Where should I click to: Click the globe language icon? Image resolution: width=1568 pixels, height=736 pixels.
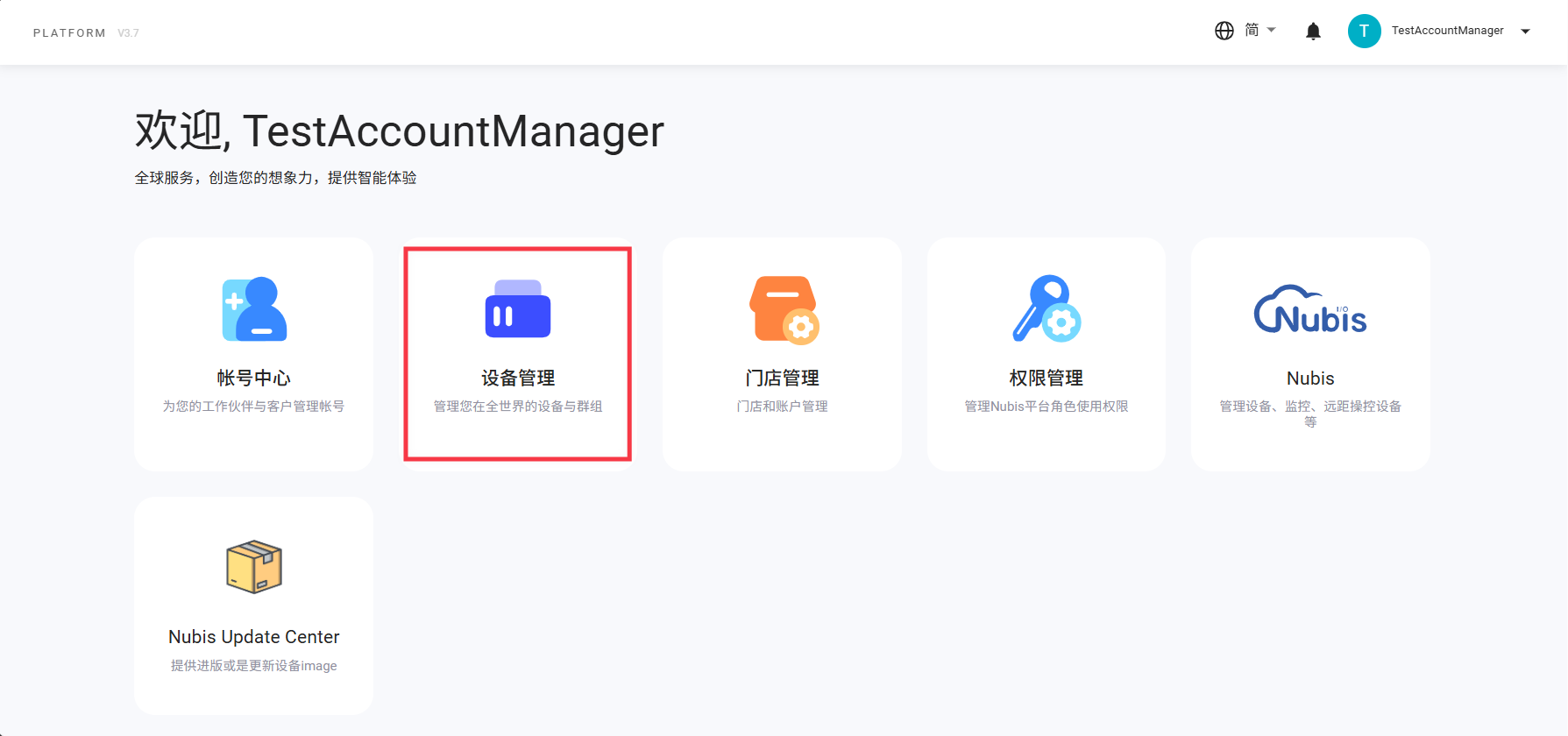pyautogui.click(x=1224, y=31)
